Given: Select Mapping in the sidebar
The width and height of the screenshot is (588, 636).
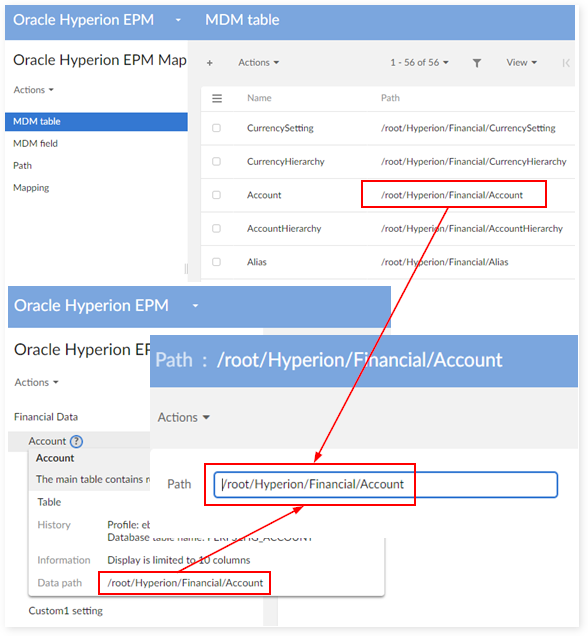Looking at the screenshot, I should coord(31,188).
